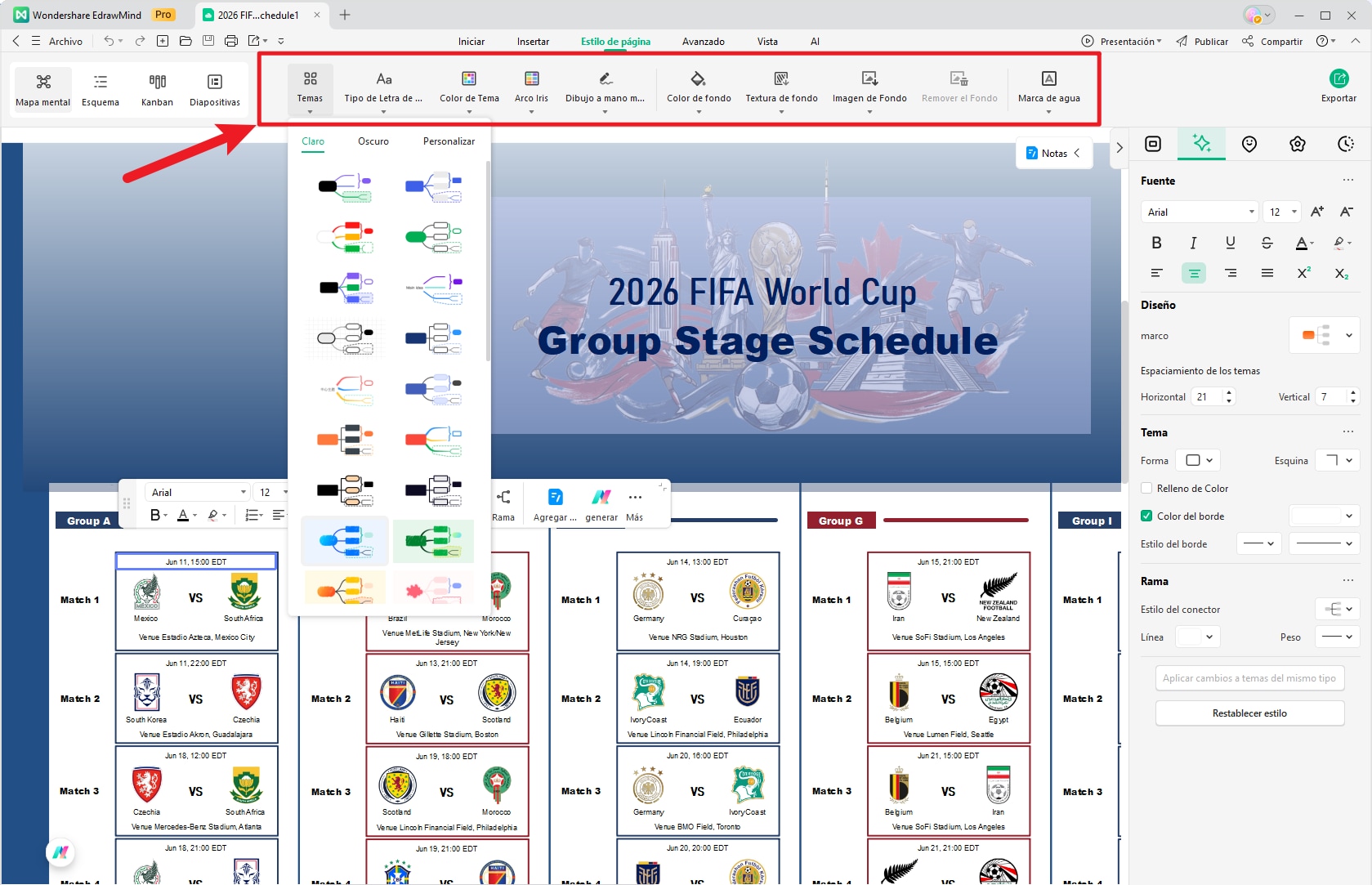
Task: Open the font color picker in Fuente
Action: pyautogui.click(x=1304, y=243)
